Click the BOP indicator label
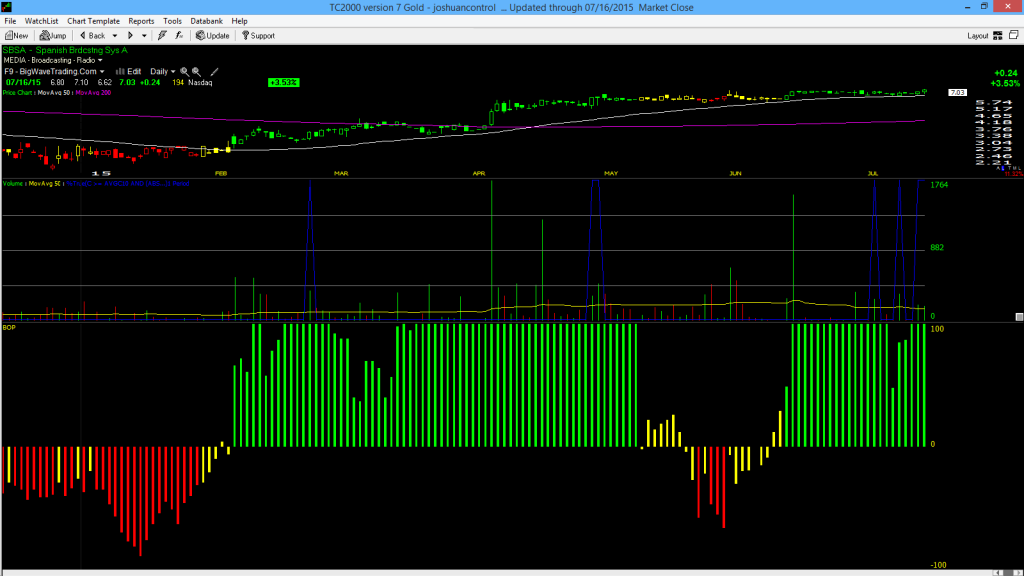 (9, 327)
